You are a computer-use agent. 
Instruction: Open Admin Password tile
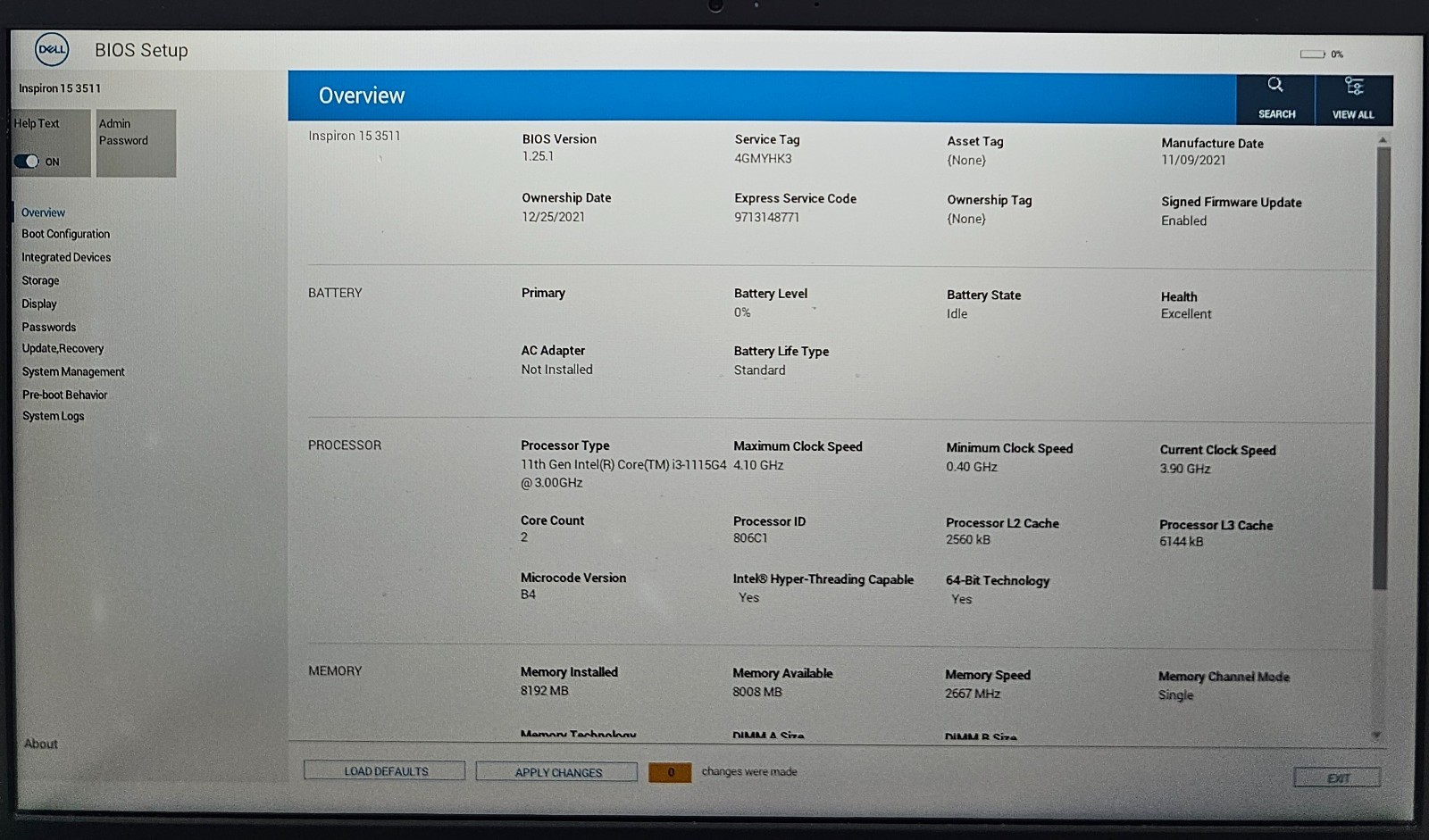[x=136, y=143]
